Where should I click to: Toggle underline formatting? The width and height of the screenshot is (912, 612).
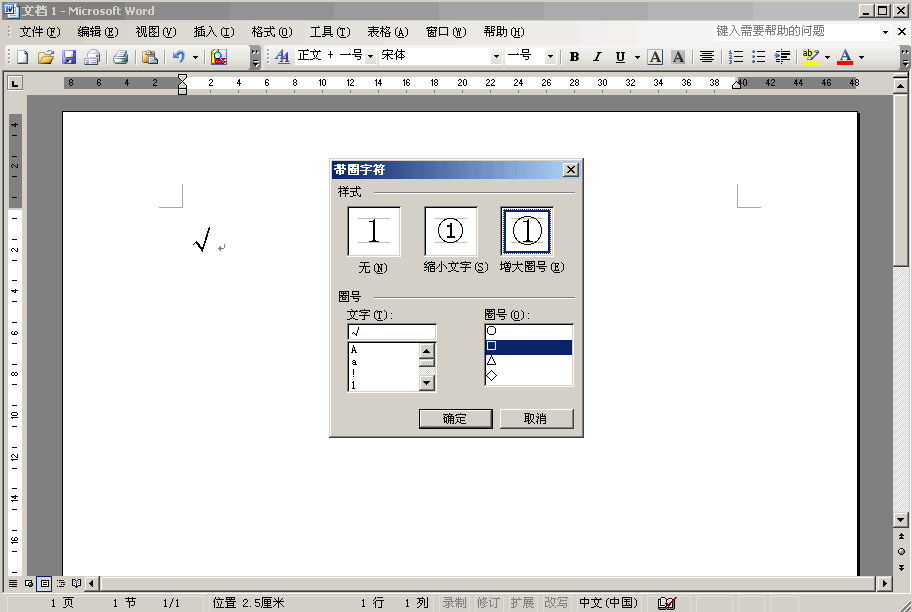coord(620,56)
